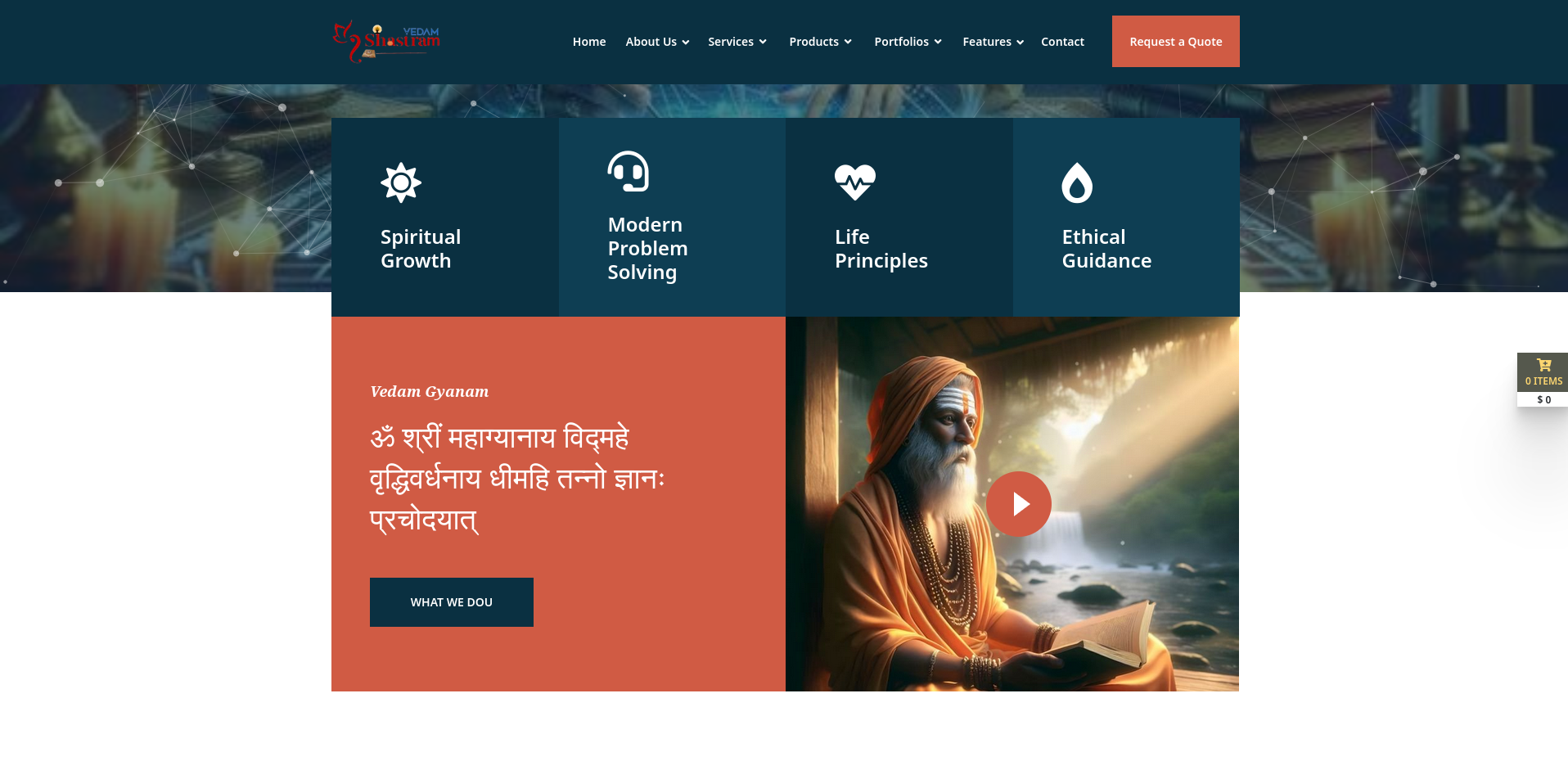
Task: Click the Vedam Shastram logo
Action: coord(386,42)
